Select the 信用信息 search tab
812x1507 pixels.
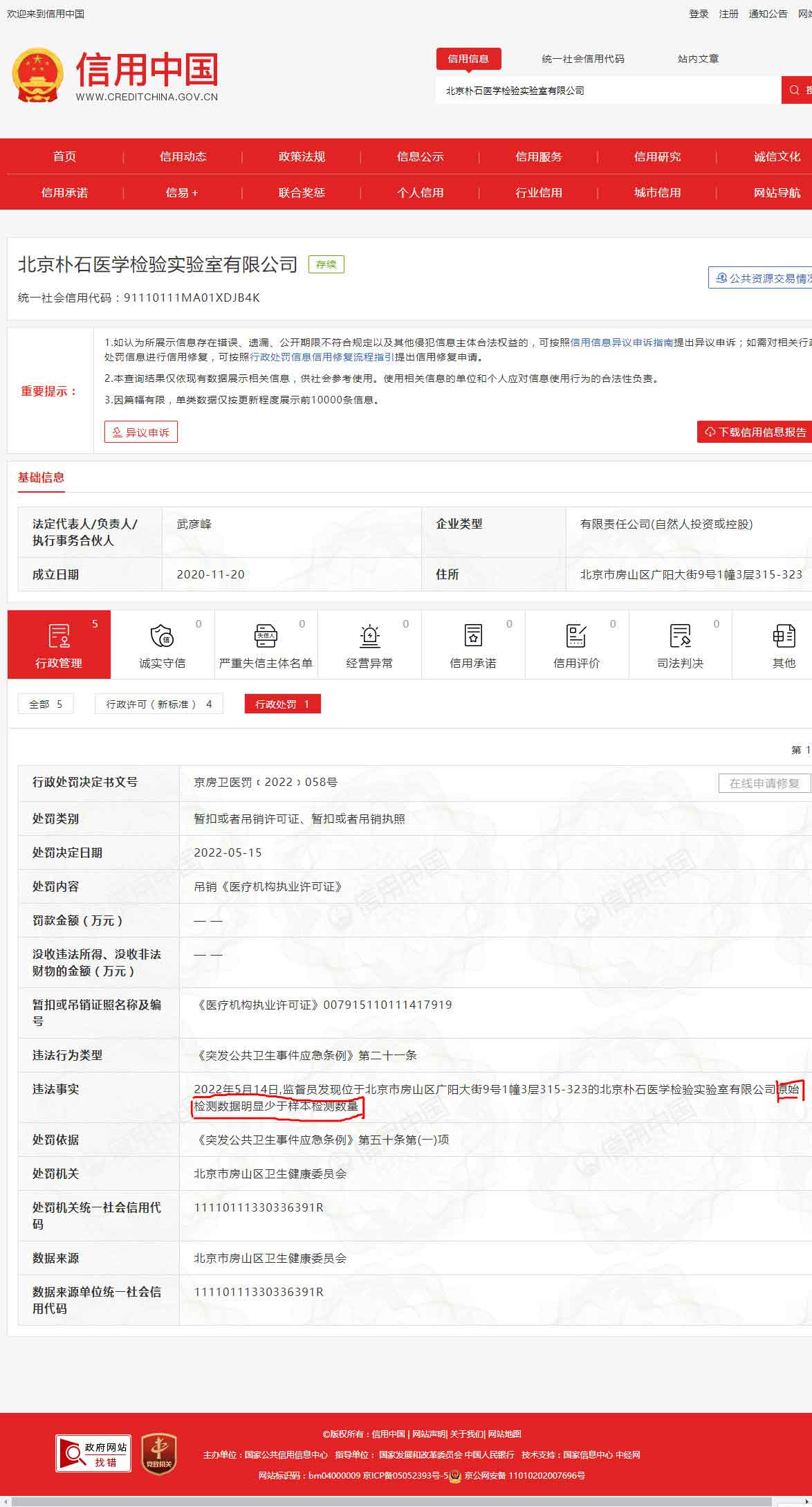click(x=468, y=59)
